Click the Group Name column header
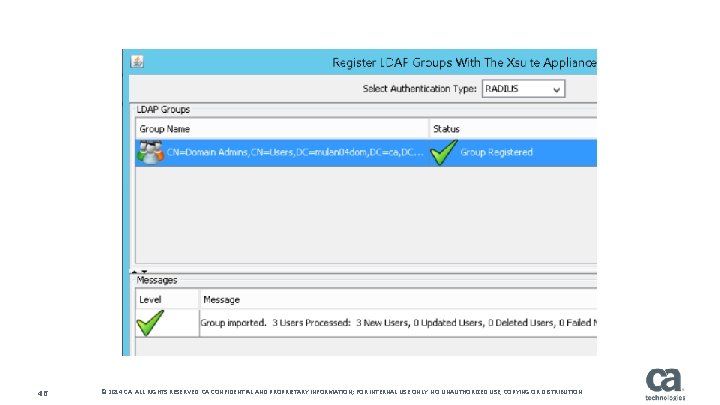The height and width of the screenshot is (405, 720). (x=282, y=129)
